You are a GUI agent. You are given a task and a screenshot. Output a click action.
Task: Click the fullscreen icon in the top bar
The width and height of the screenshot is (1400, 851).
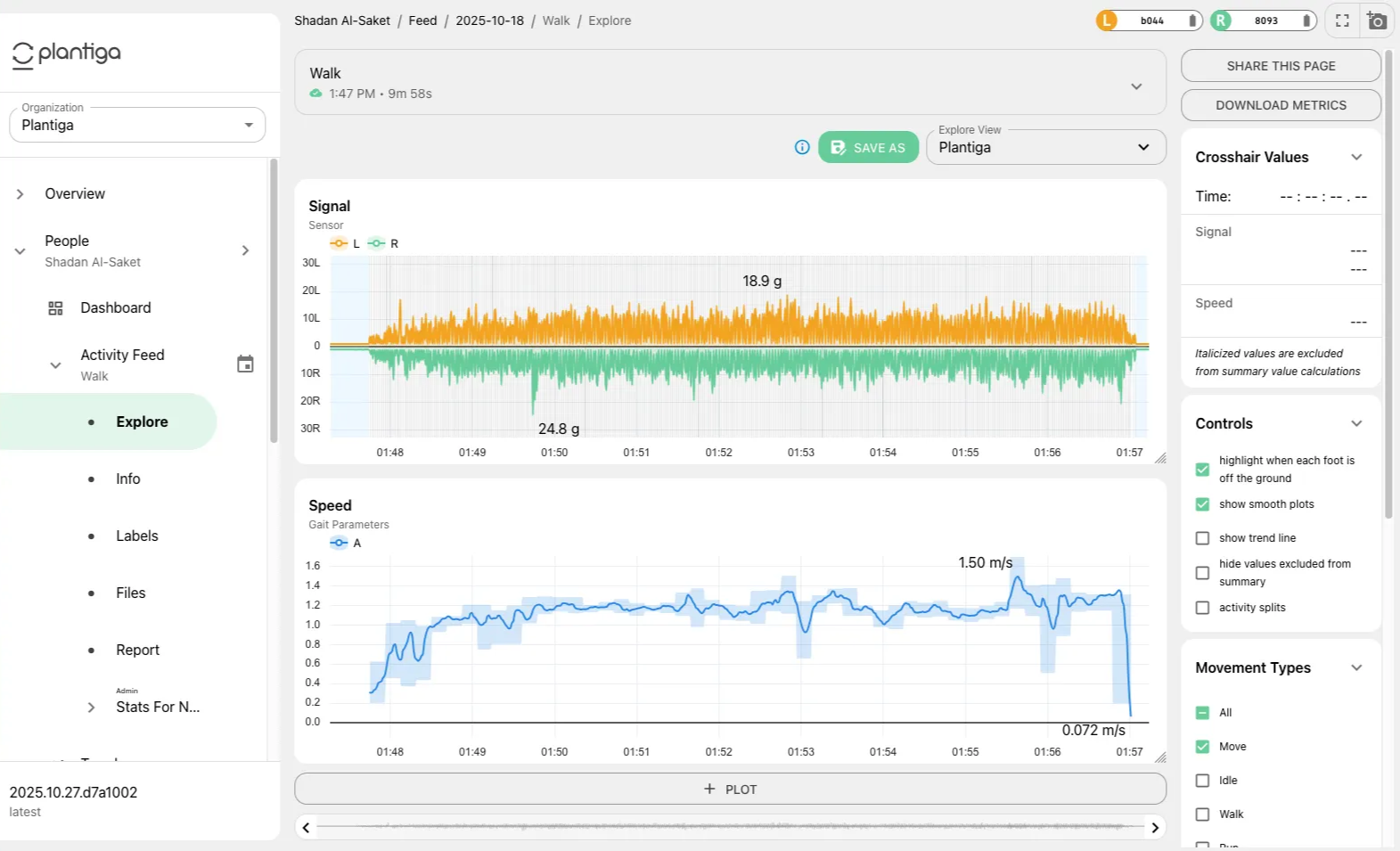[1342, 20]
